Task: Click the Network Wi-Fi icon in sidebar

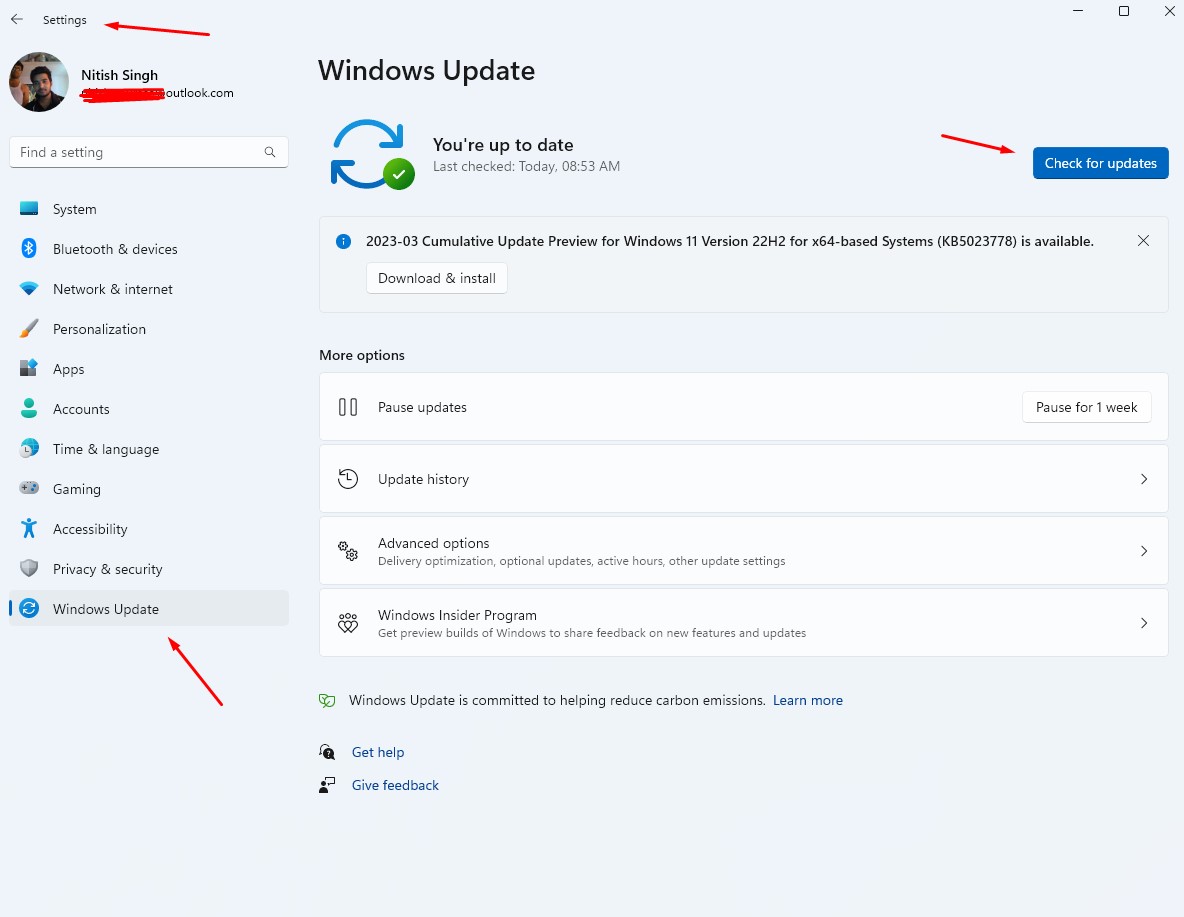Action: (29, 289)
